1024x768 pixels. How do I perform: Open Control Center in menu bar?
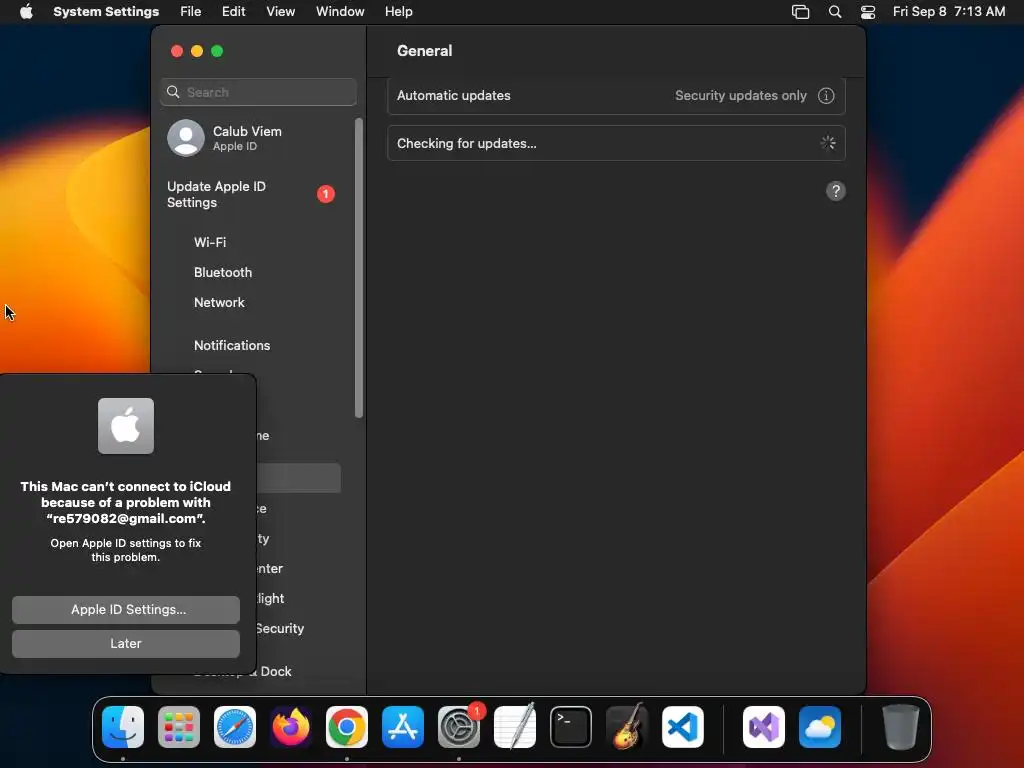(868, 12)
